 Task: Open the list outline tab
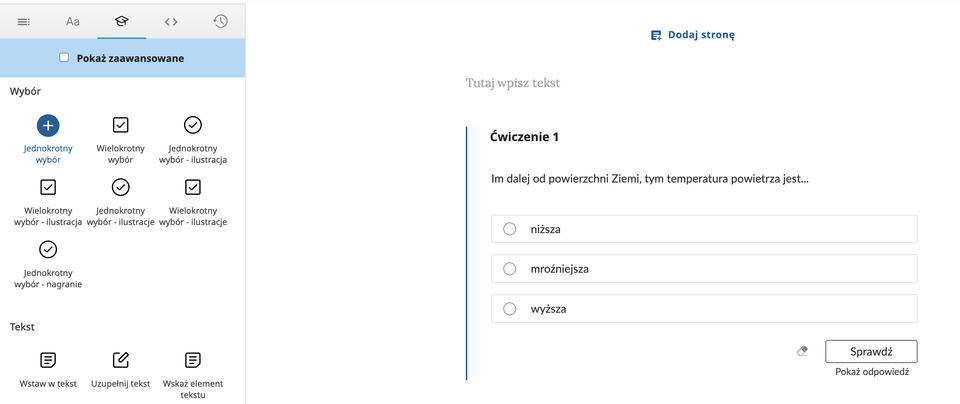click(x=24, y=20)
